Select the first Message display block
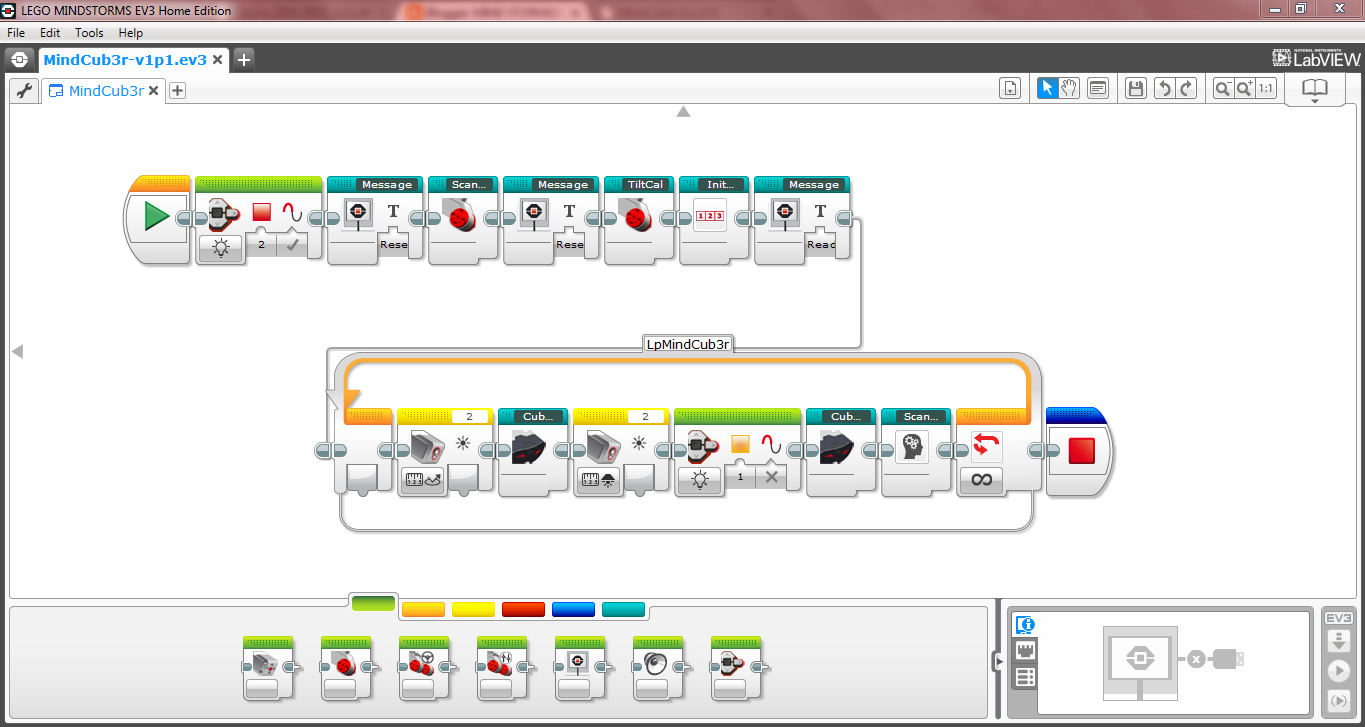Viewport: 1365px width, 727px height. [x=375, y=219]
